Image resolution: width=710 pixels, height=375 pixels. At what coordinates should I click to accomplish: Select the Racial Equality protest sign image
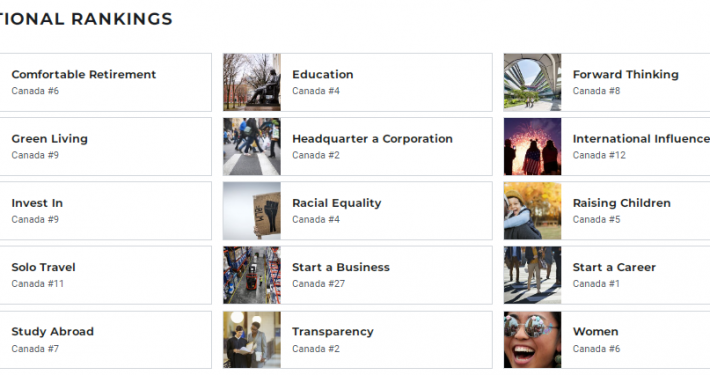(252, 211)
